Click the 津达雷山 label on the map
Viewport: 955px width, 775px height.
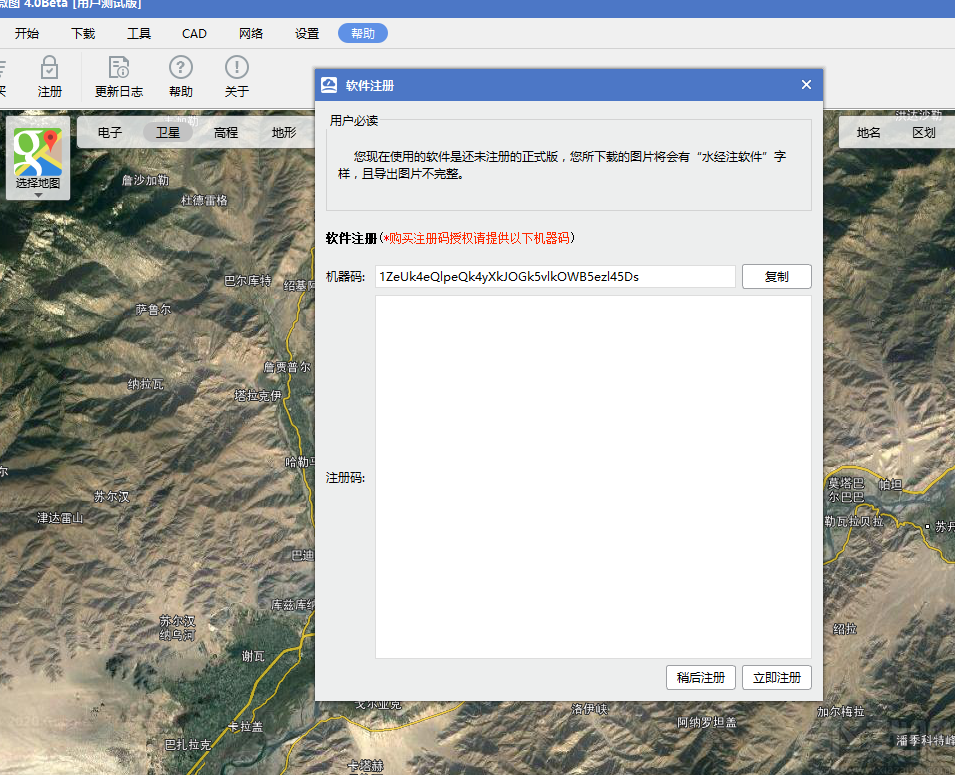[x=60, y=518]
